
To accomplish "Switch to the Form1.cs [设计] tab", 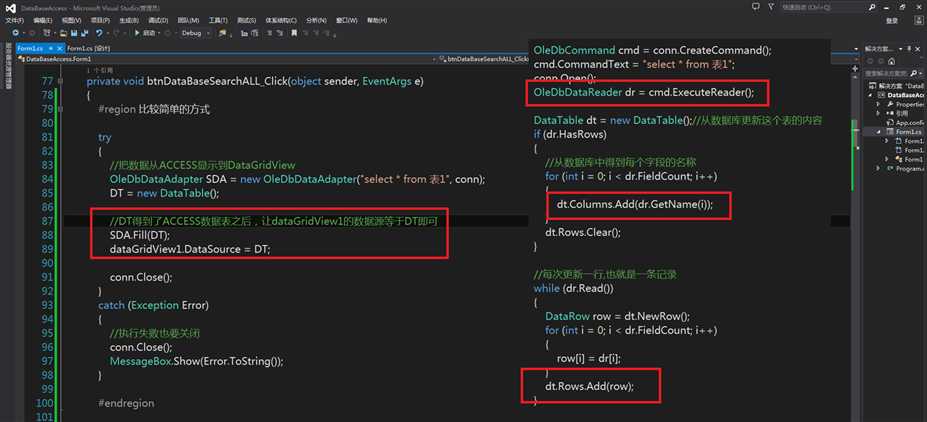I will point(89,48).
